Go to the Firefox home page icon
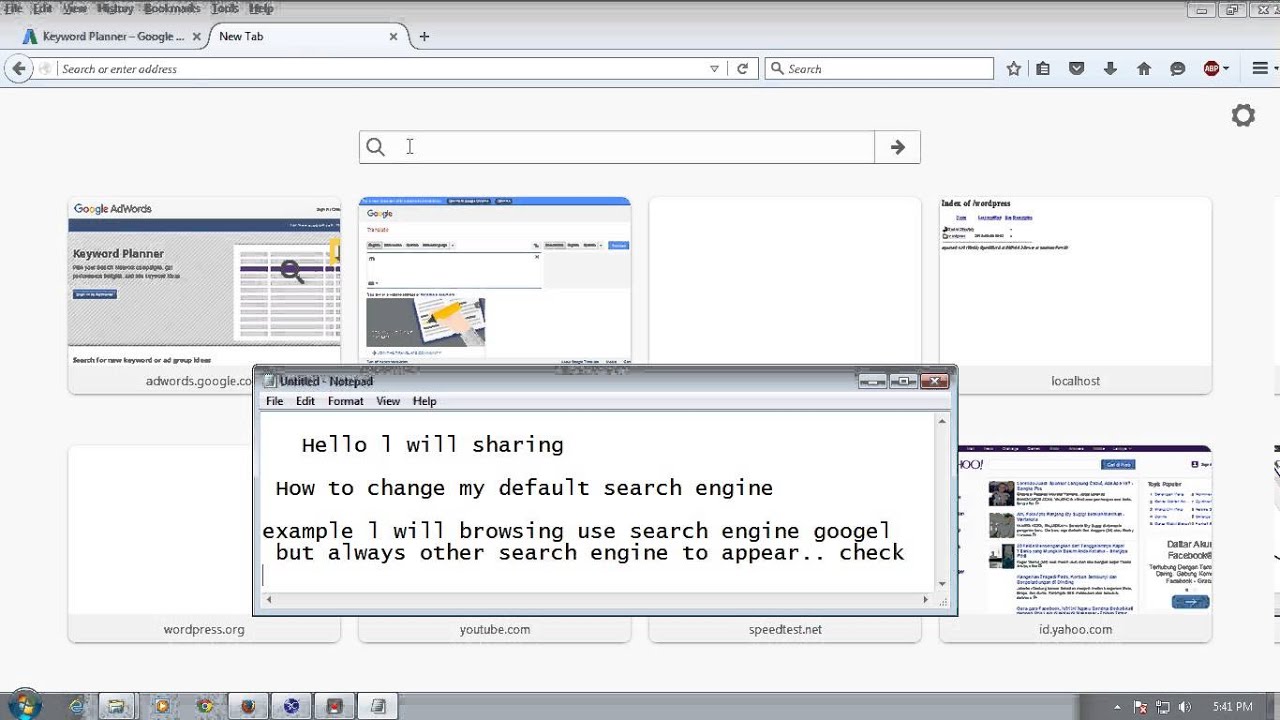This screenshot has width=1280, height=720. point(1144,69)
